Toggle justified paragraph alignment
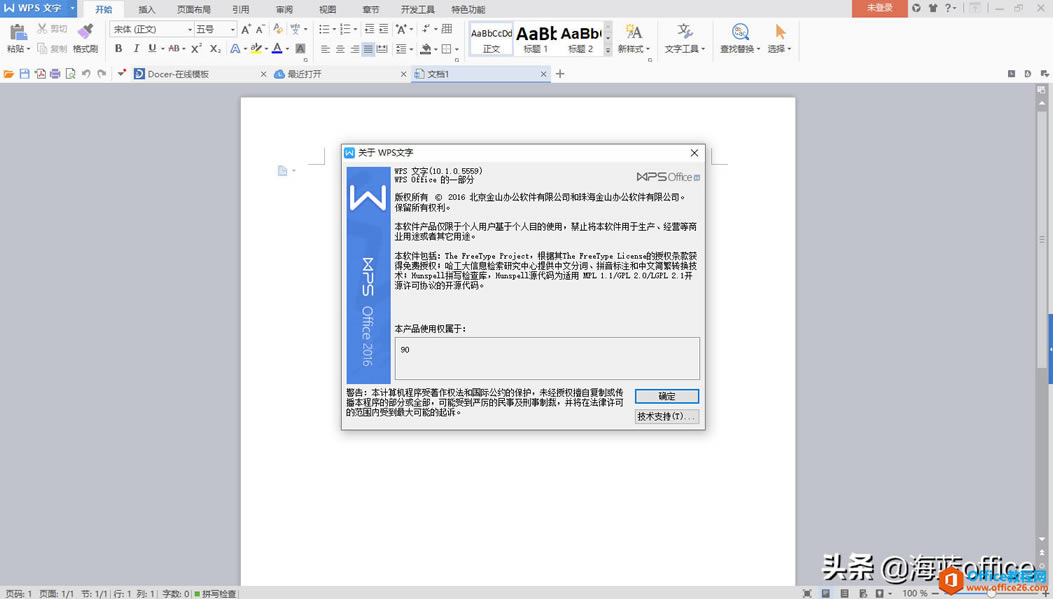This screenshot has width=1053, height=599. [x=368, y=48]
